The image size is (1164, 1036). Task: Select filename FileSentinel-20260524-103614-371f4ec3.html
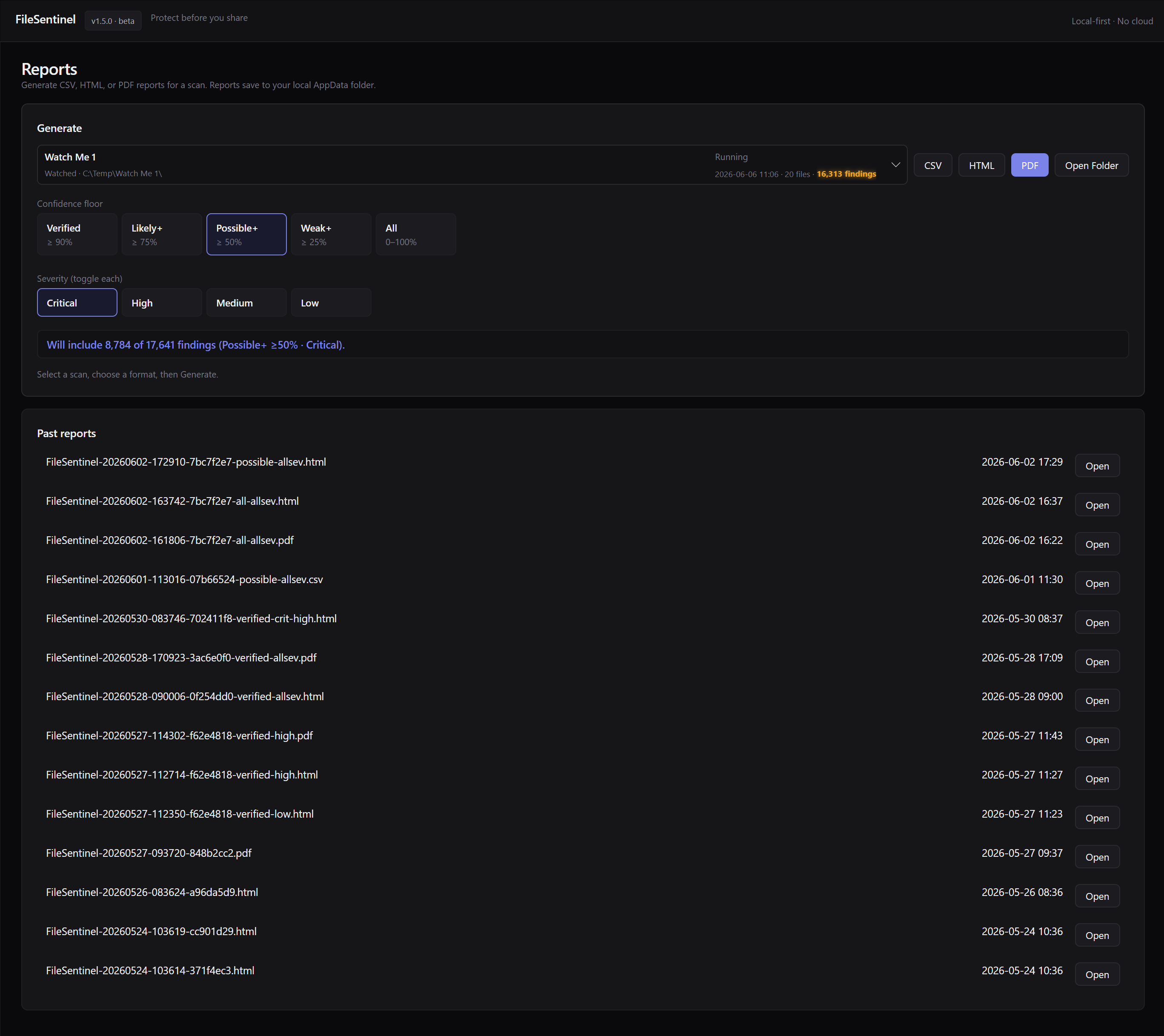point(150,970)
